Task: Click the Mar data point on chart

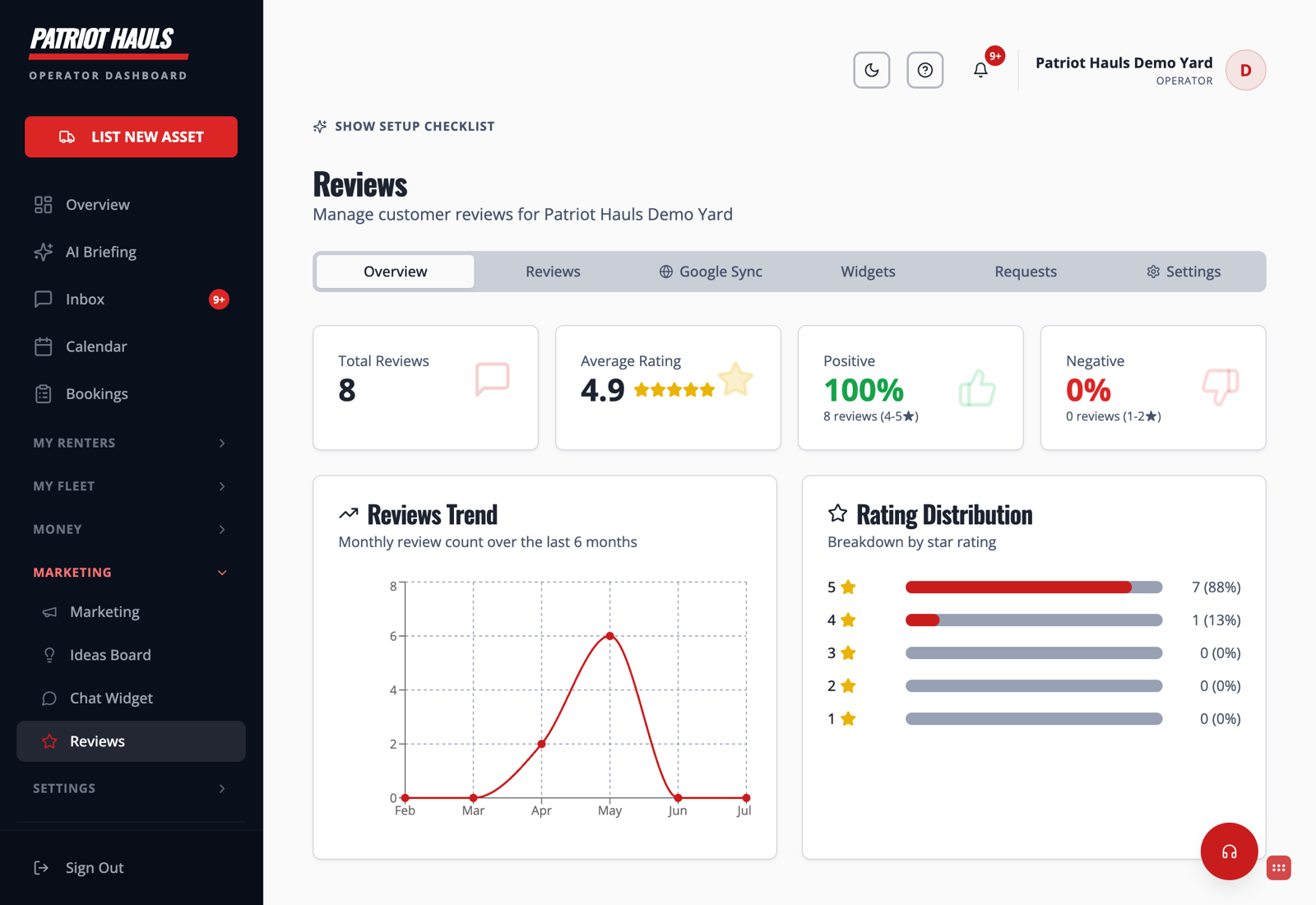Action: [473, 798]
